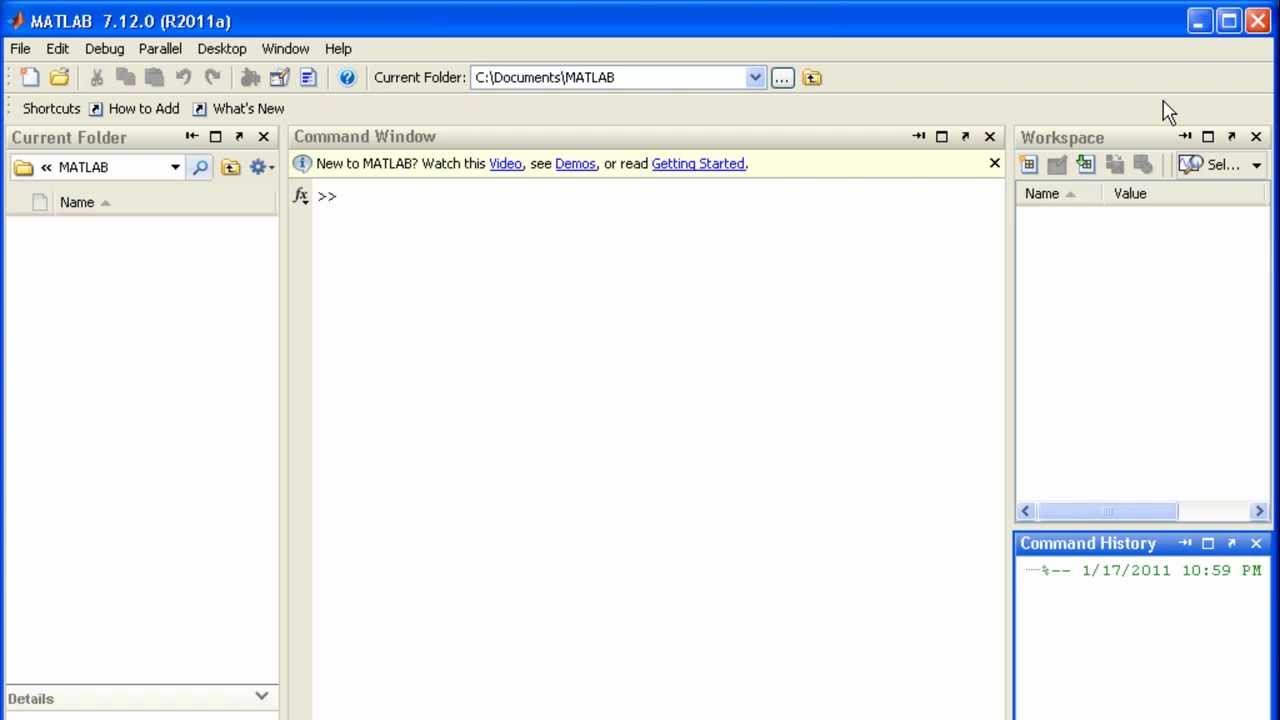
Task: Open the Help question mark icon
Action: pyautogui.click(x=347, y=77)
